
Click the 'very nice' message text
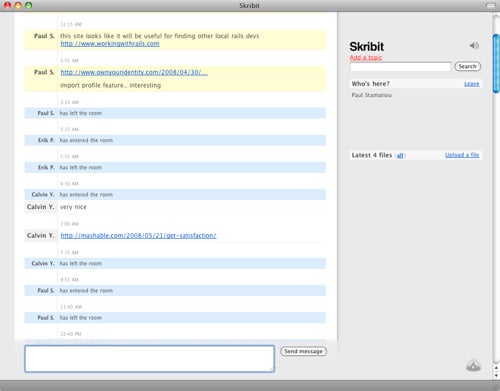click(x=73, y=207)
